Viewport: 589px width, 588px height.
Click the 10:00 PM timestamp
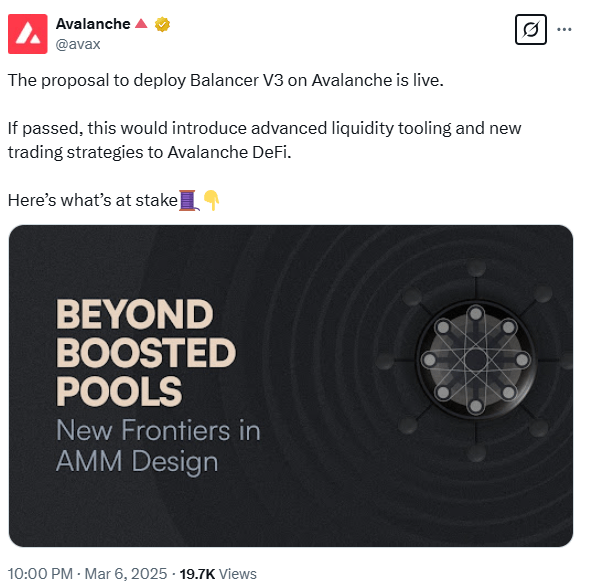coord(40,574)
